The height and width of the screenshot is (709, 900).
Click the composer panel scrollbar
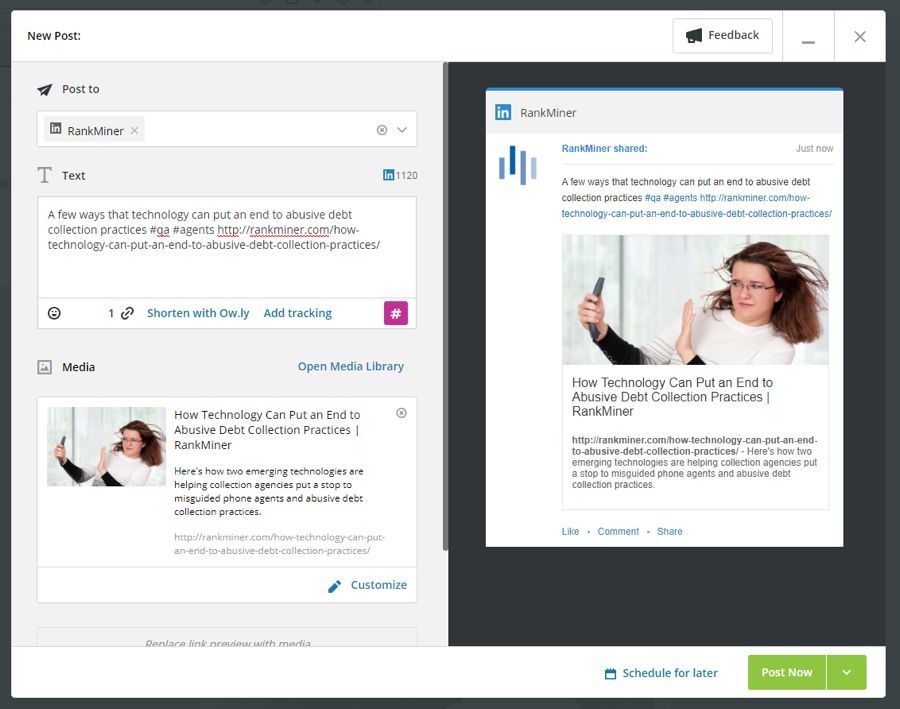tap(445, 307)
